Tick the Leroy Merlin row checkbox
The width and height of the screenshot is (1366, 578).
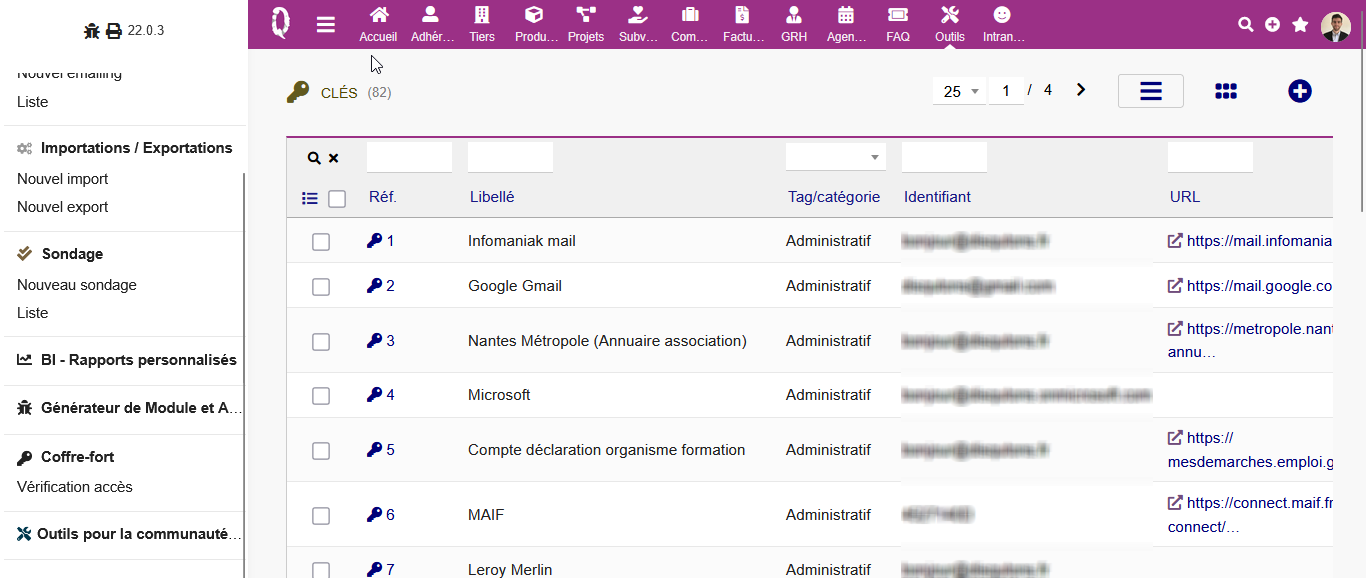321,570
